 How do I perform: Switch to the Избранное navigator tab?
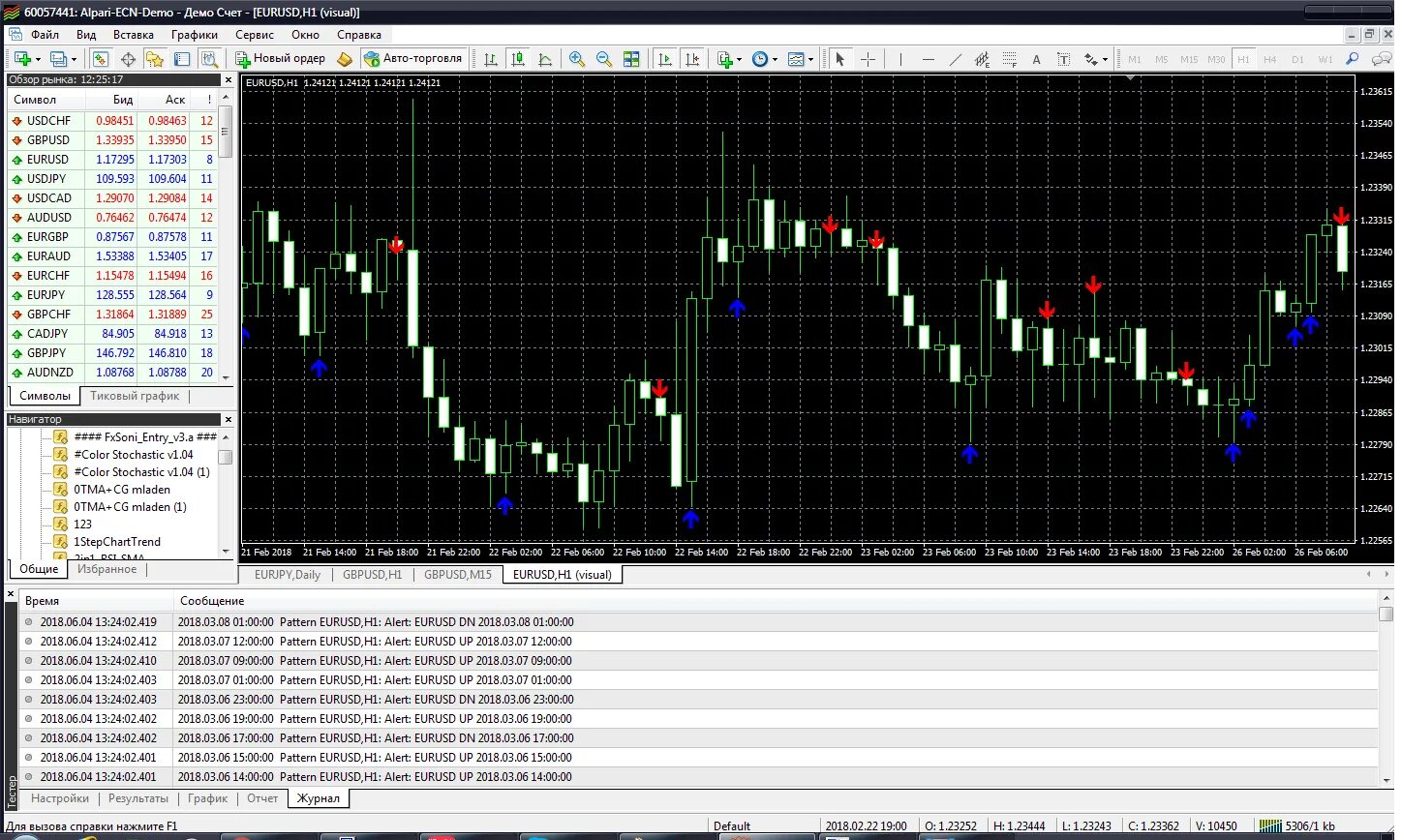point(107,569)
